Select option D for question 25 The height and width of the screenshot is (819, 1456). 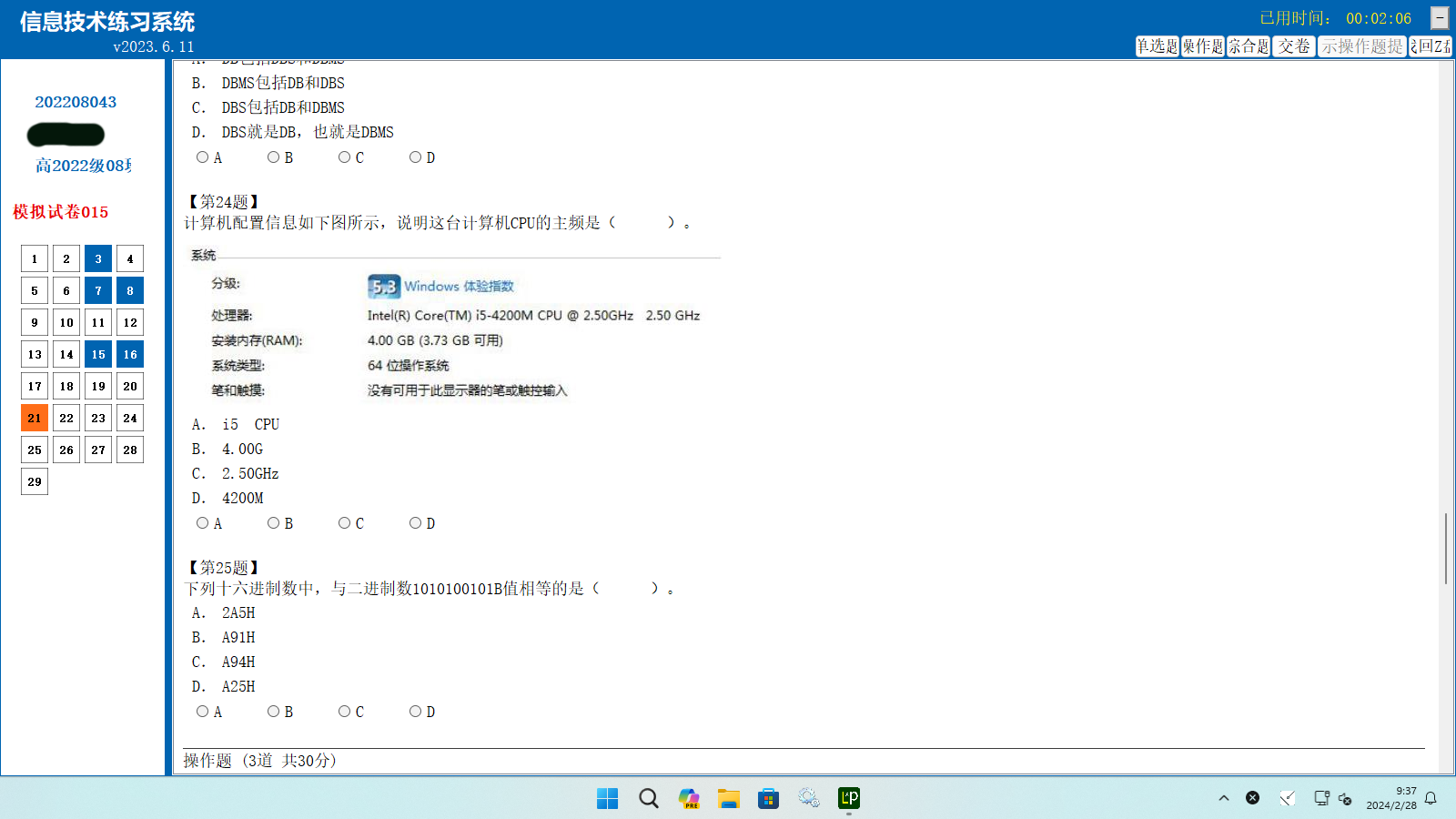[416, 712]
